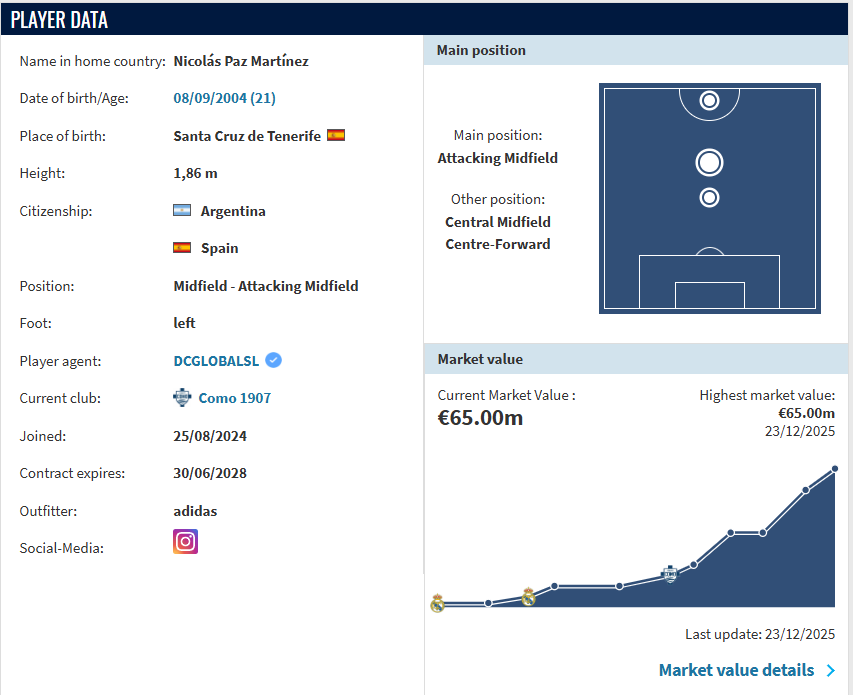Open the DCGLOBALSL player agent link
The image size is (853, 695).
[x=216, y=361]
